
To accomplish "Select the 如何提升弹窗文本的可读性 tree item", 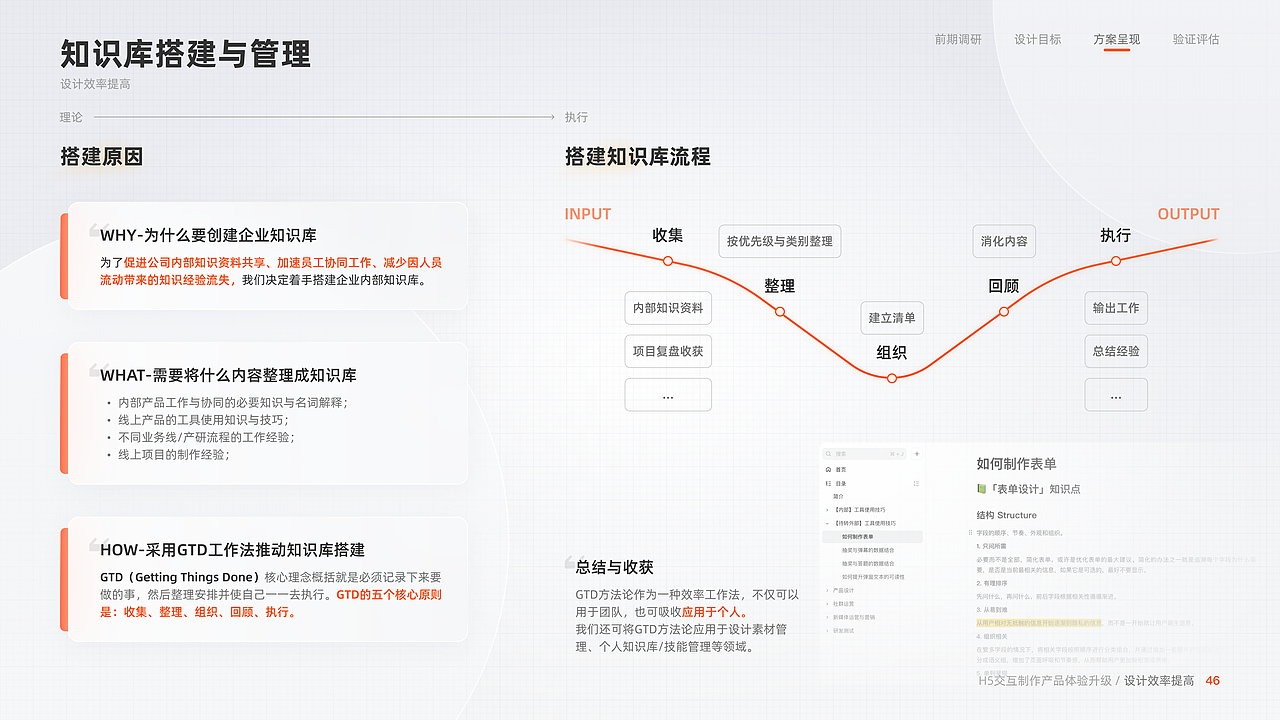I will [873, 577].
